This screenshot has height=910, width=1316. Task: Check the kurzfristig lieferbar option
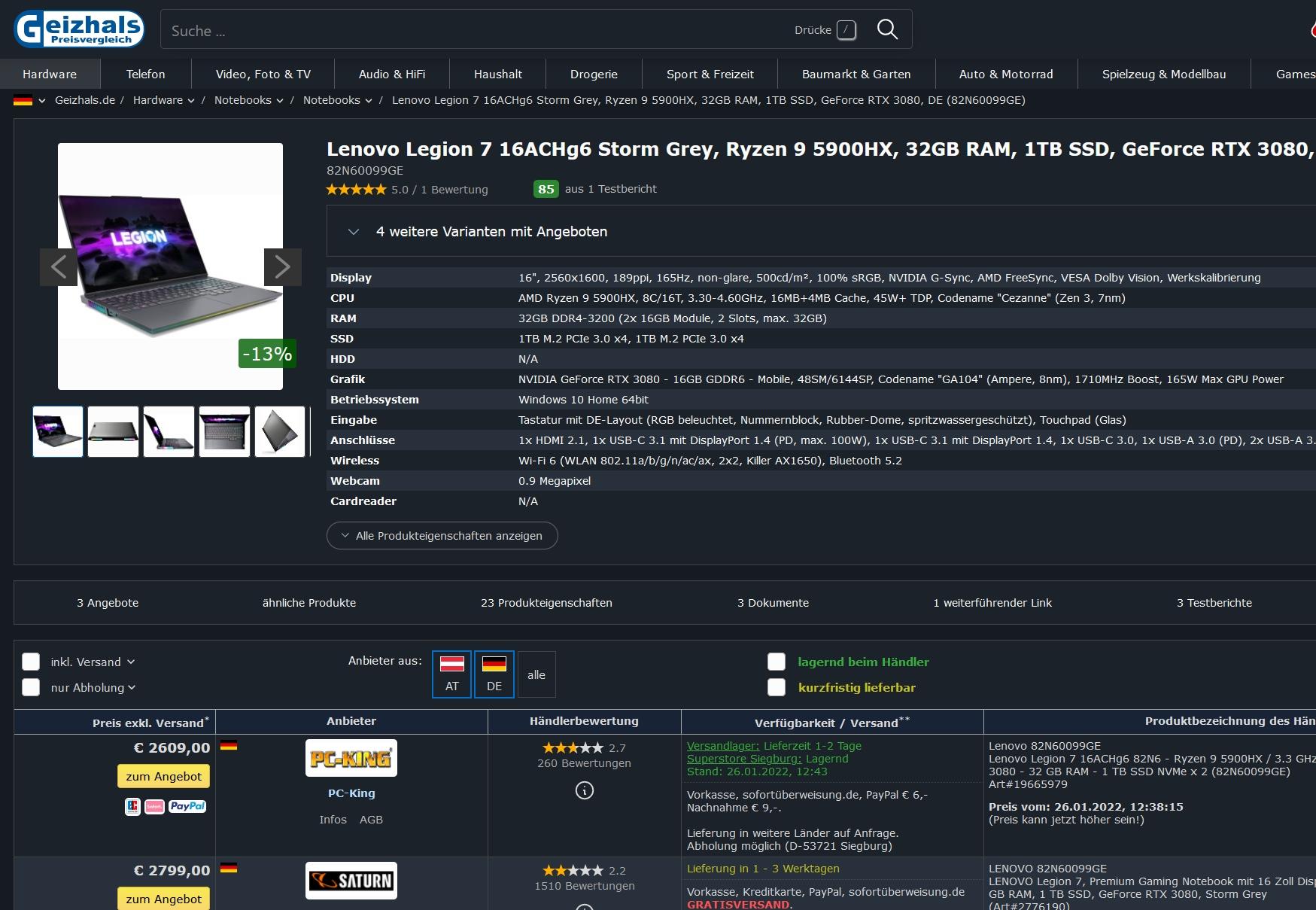[776, 687]
